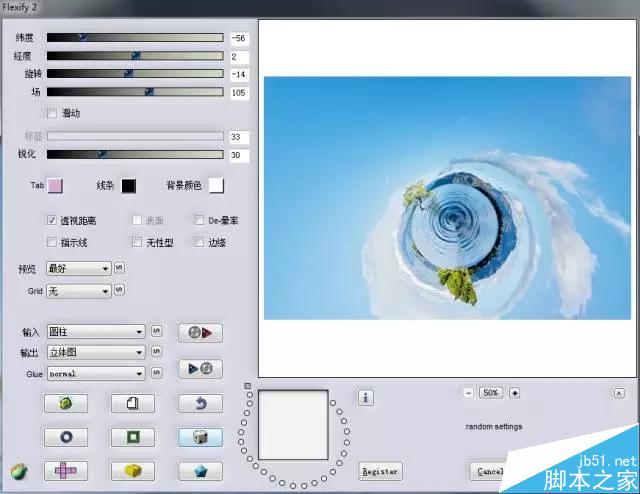Click the 场 field of view slider
The height and width of the screenshot is (494, 640).
135,92
